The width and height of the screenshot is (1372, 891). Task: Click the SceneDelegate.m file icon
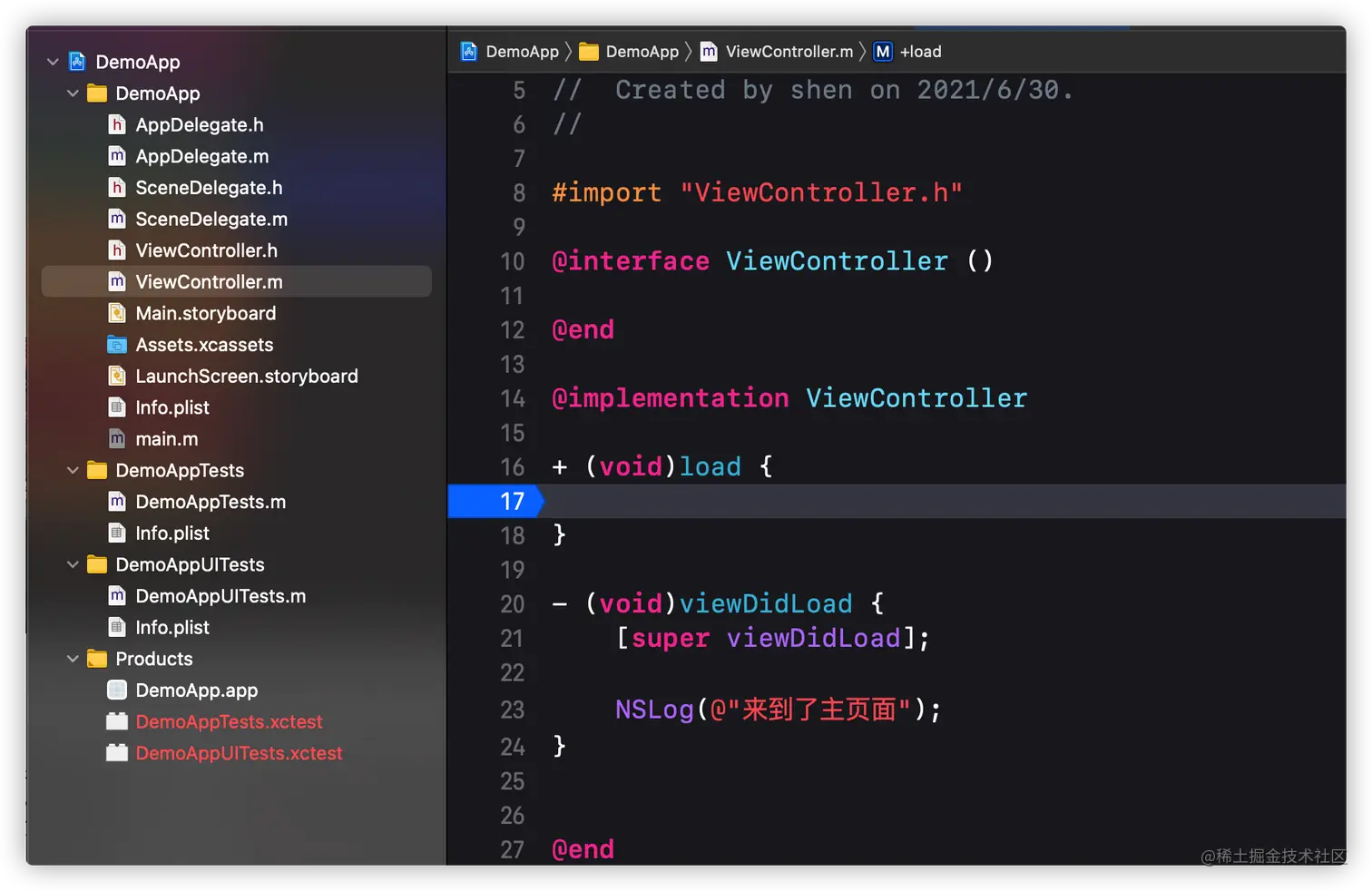pyautogui.click(x=117, y=219)
